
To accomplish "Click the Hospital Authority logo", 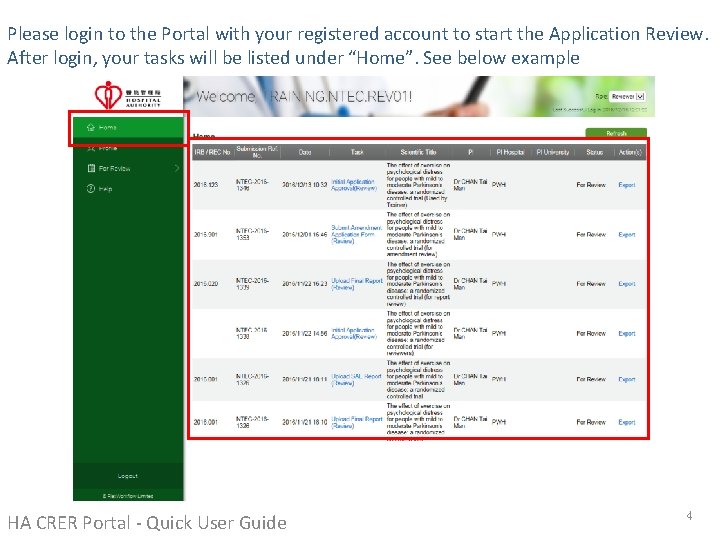I will pos(128,95).
